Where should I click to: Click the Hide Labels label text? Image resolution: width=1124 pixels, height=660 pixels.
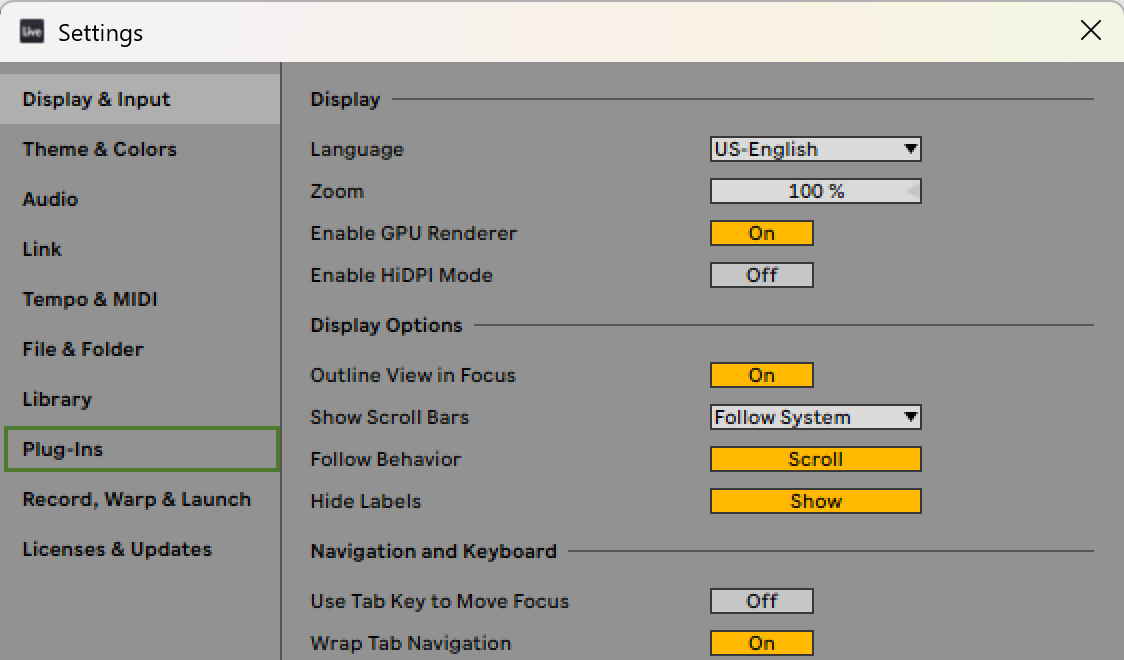tap(366, 502)
